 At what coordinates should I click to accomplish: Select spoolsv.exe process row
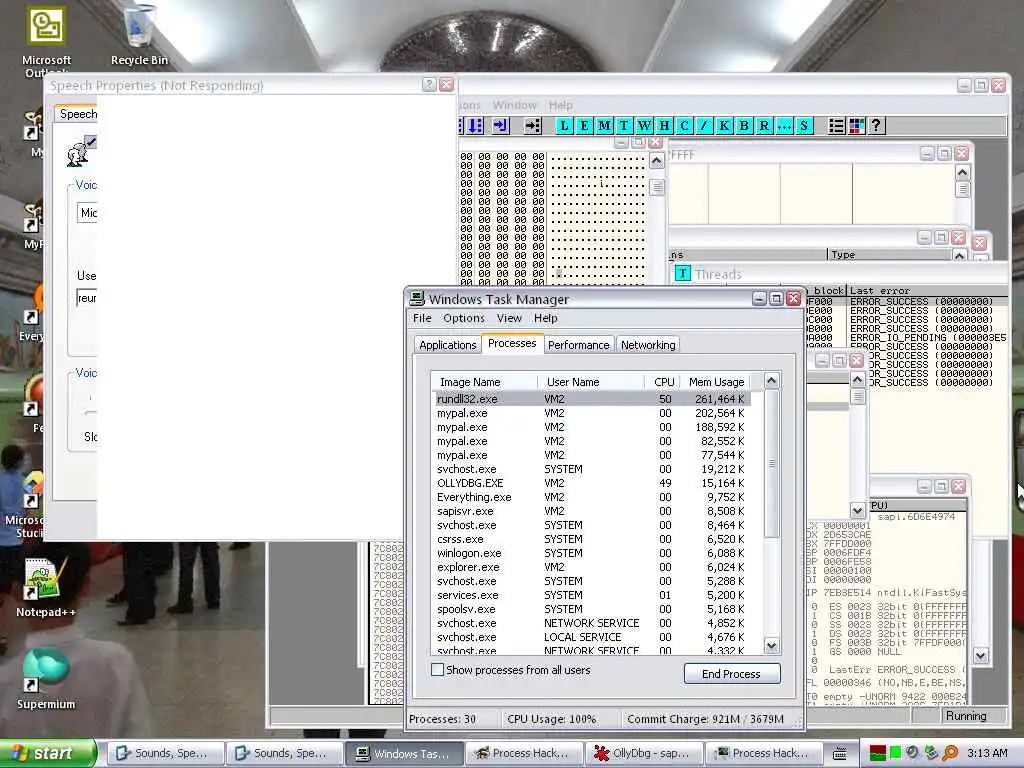[592, 609]
